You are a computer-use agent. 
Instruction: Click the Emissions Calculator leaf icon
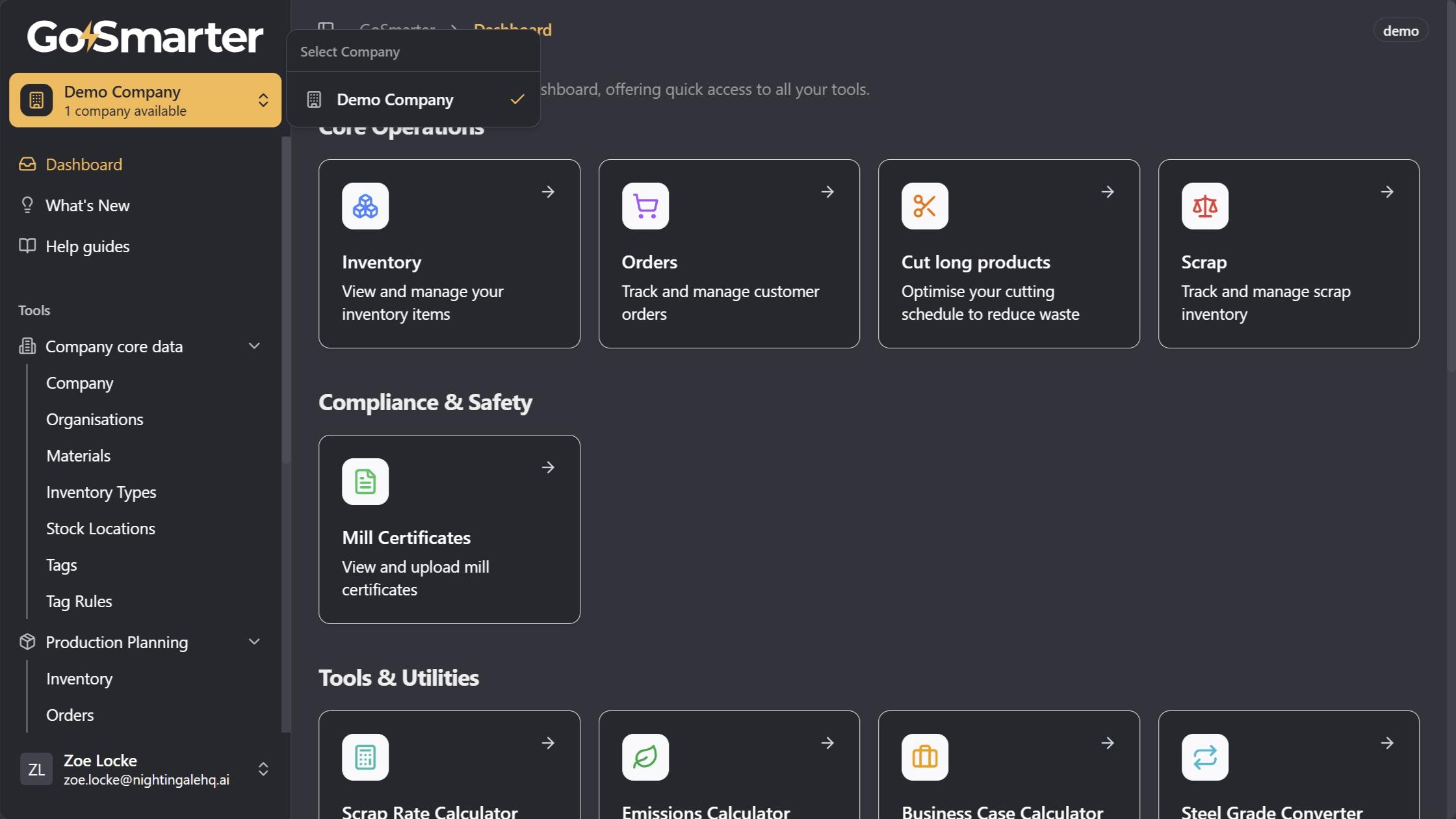point(645,757)
